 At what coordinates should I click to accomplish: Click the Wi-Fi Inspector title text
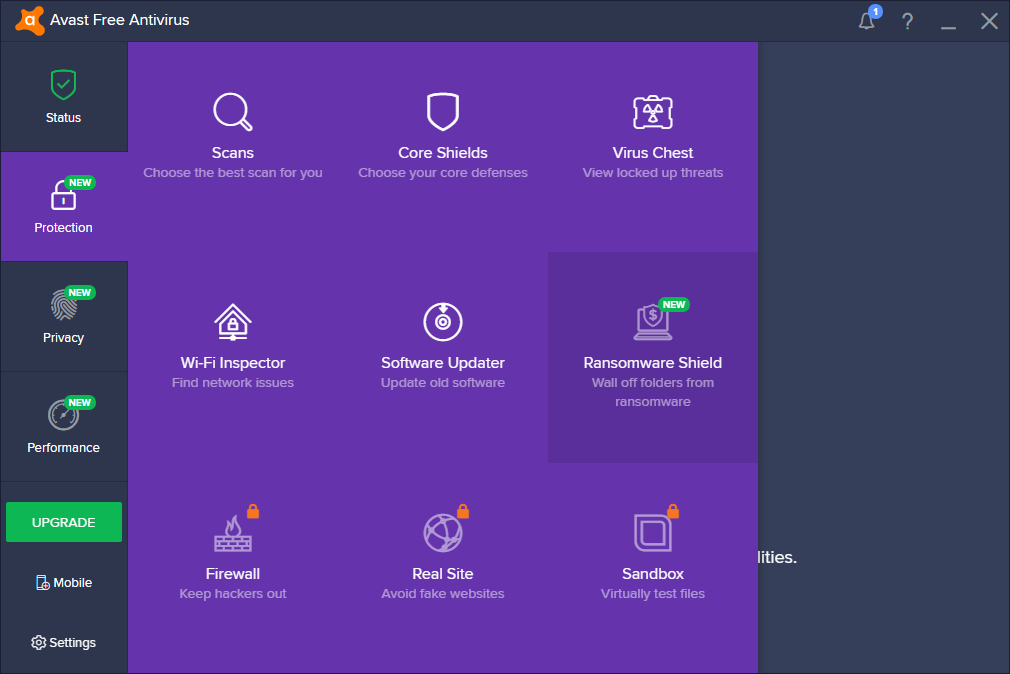(x=233, y=363)
